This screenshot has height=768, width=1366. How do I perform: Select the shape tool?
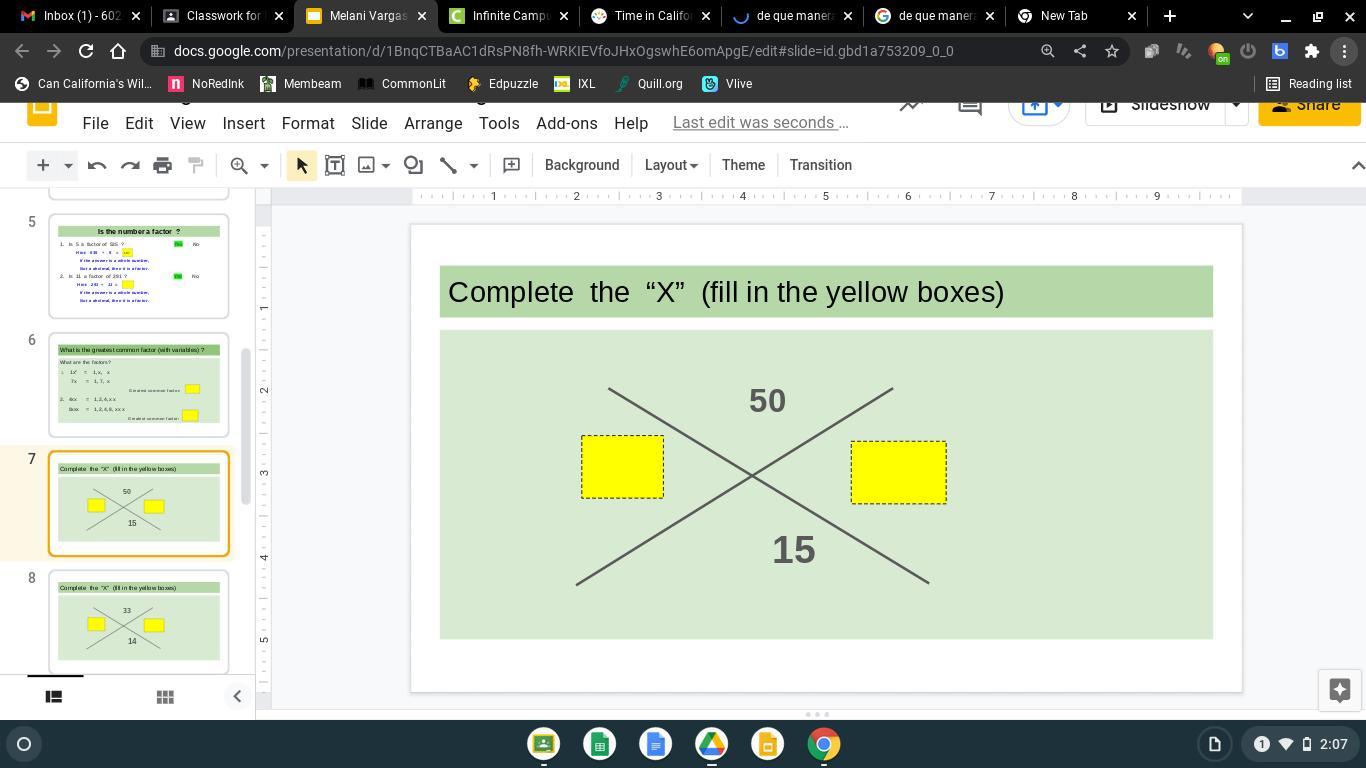(413, 165)
